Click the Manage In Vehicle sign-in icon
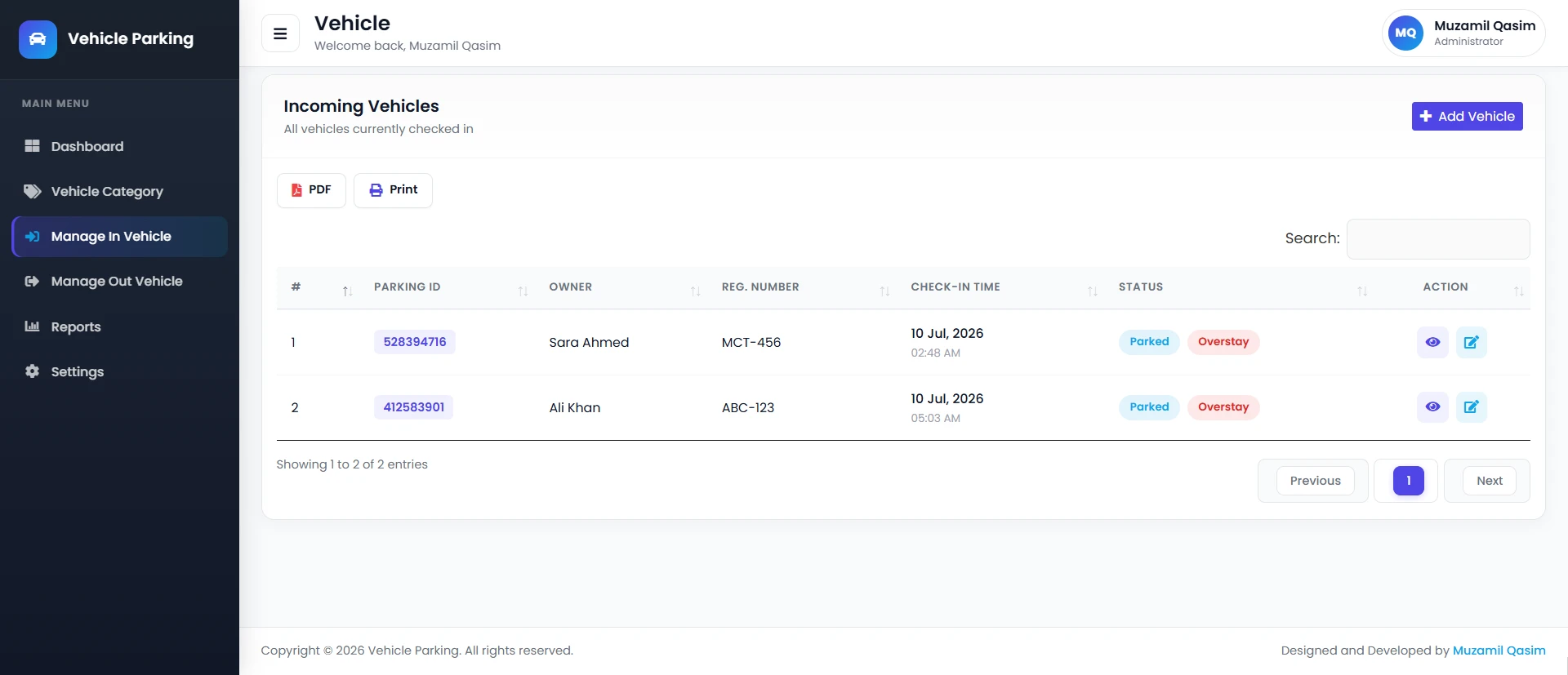Screen dimensions: 1568x675 coord(32,237)
